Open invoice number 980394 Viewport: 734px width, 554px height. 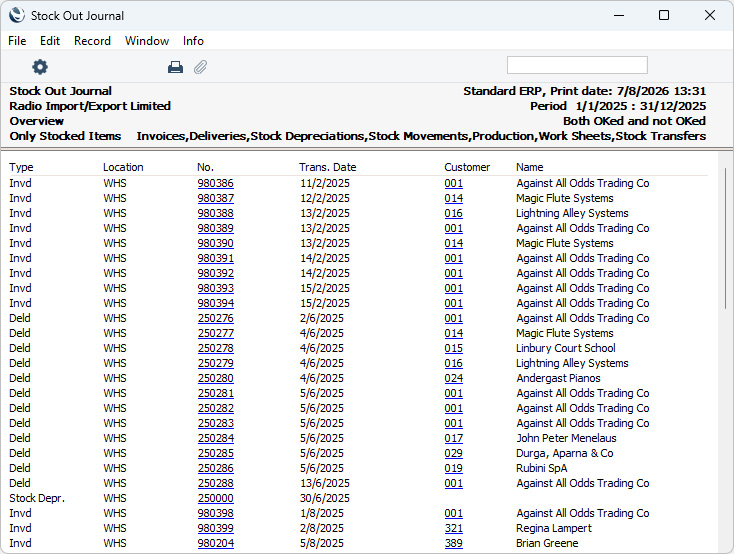click(215, 303)
